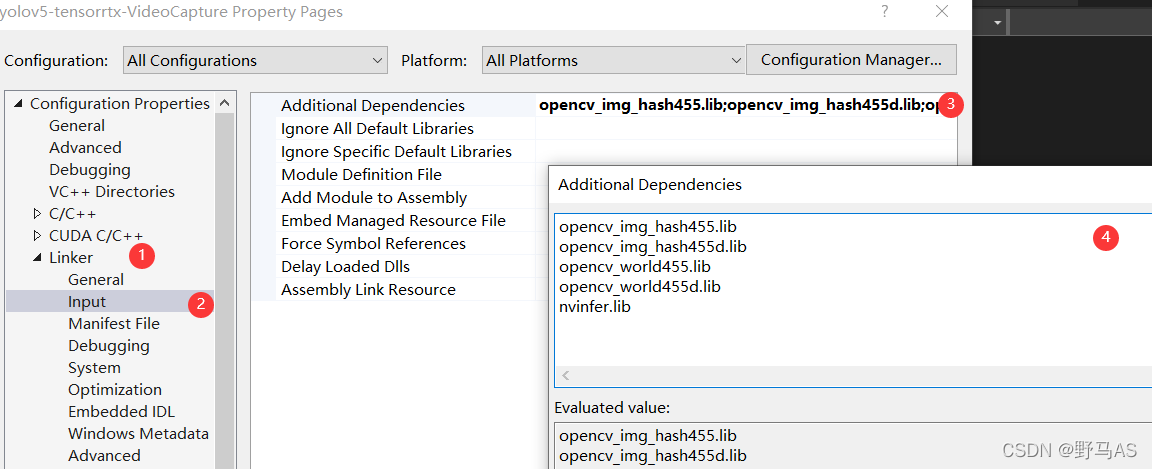Click the tree scrollbar up arrow

tap(225, 103)
